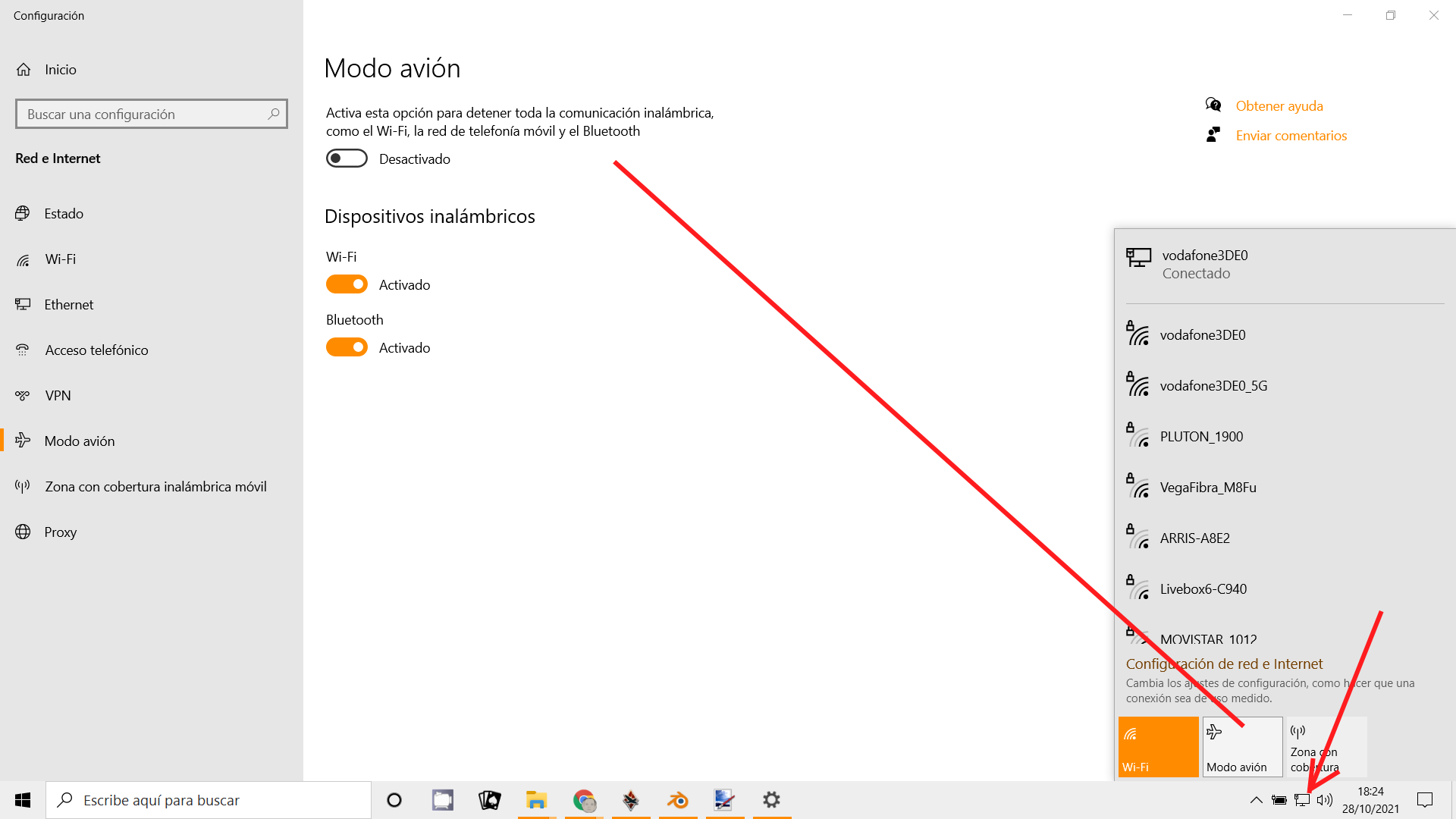Click the Modo avión quick action tile
The height and width of the screenshot is (819, 1456).
tap(1242, 747)
